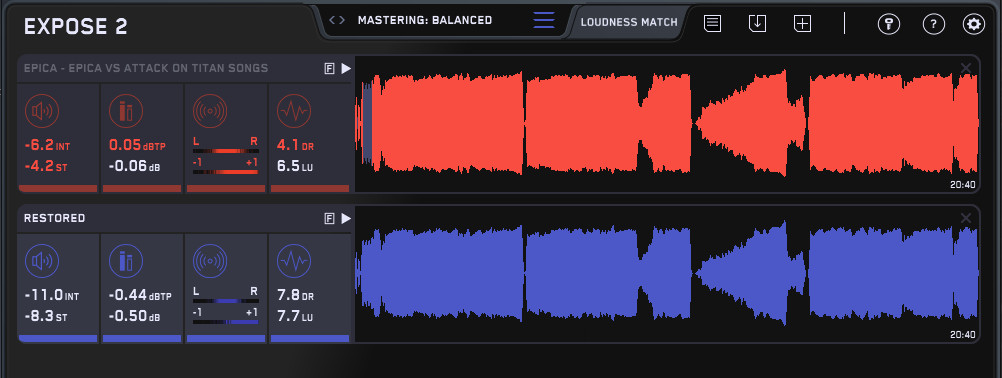Open settings with the gear icon
The width and height of the screenshot is (1002, 378).
(x=974, y=24)
